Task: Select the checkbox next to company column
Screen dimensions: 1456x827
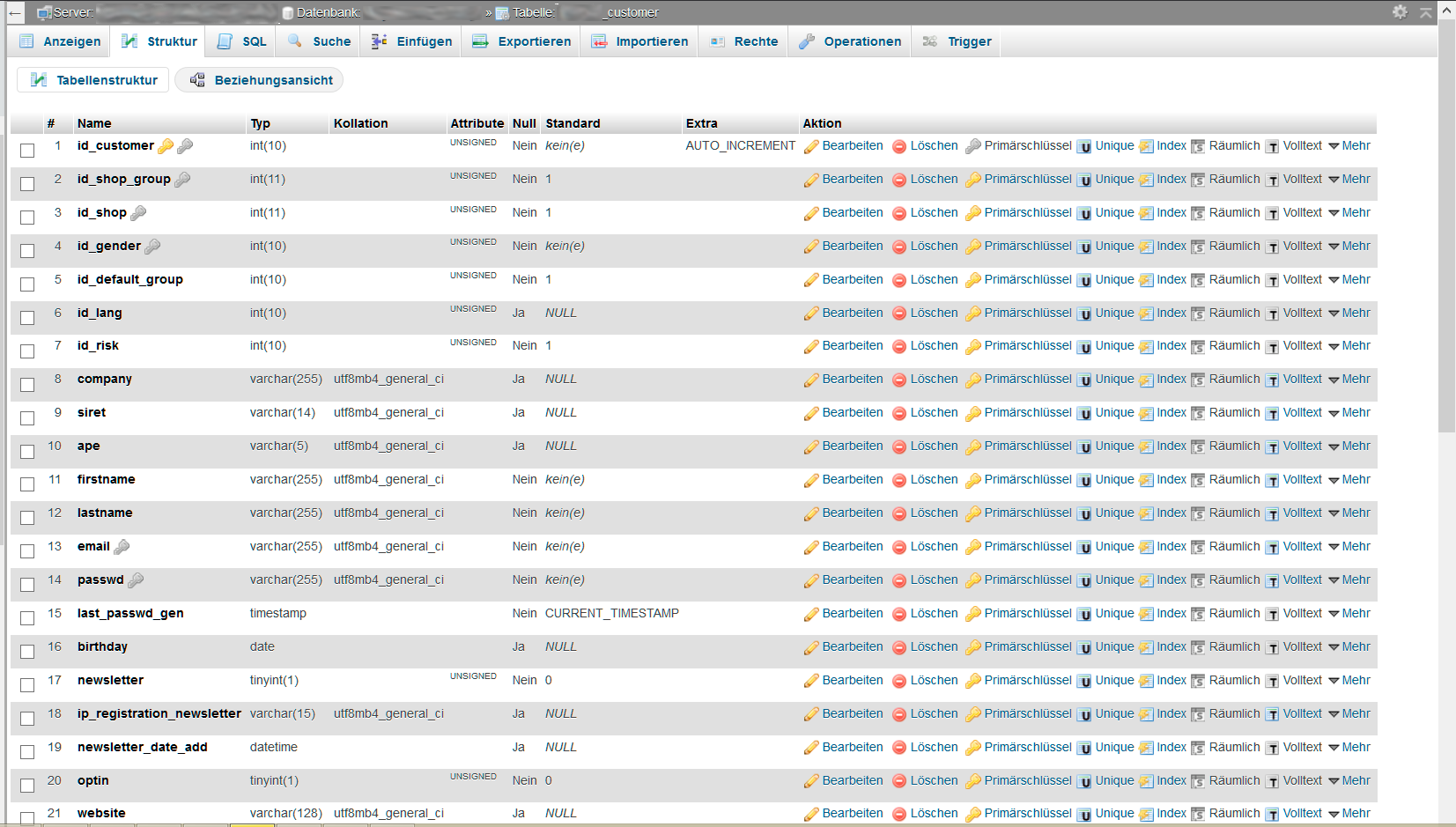Action: 27,385
